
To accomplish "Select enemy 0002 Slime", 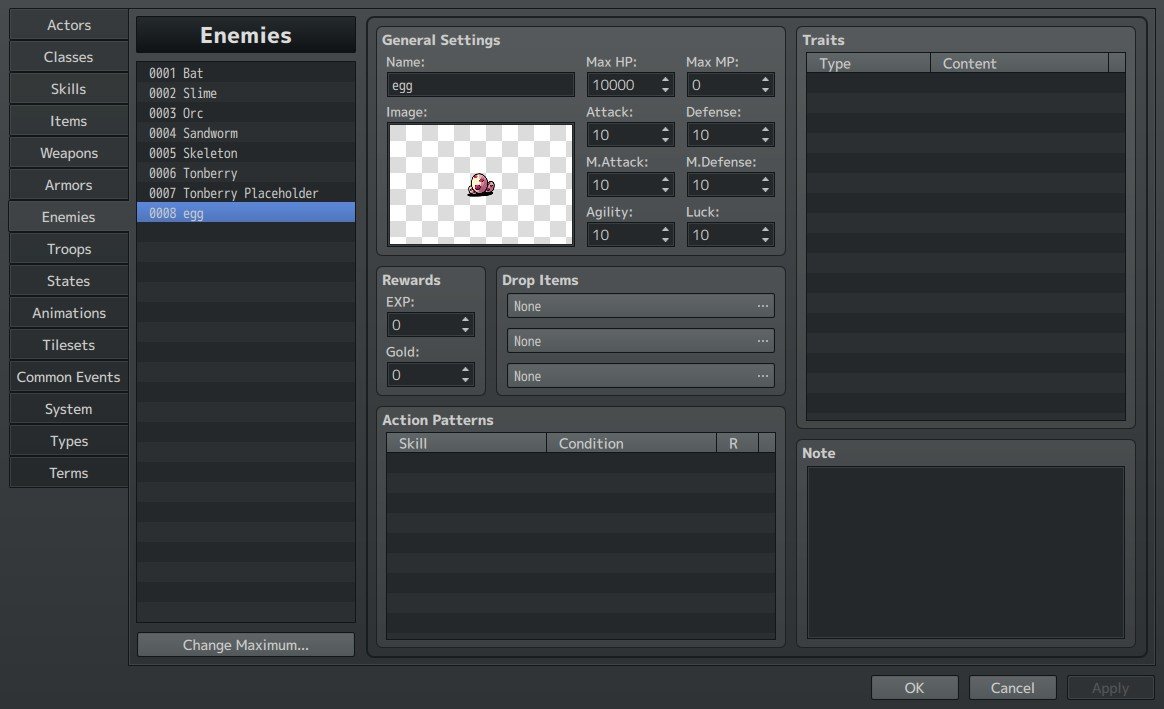I will click(246, 93).
